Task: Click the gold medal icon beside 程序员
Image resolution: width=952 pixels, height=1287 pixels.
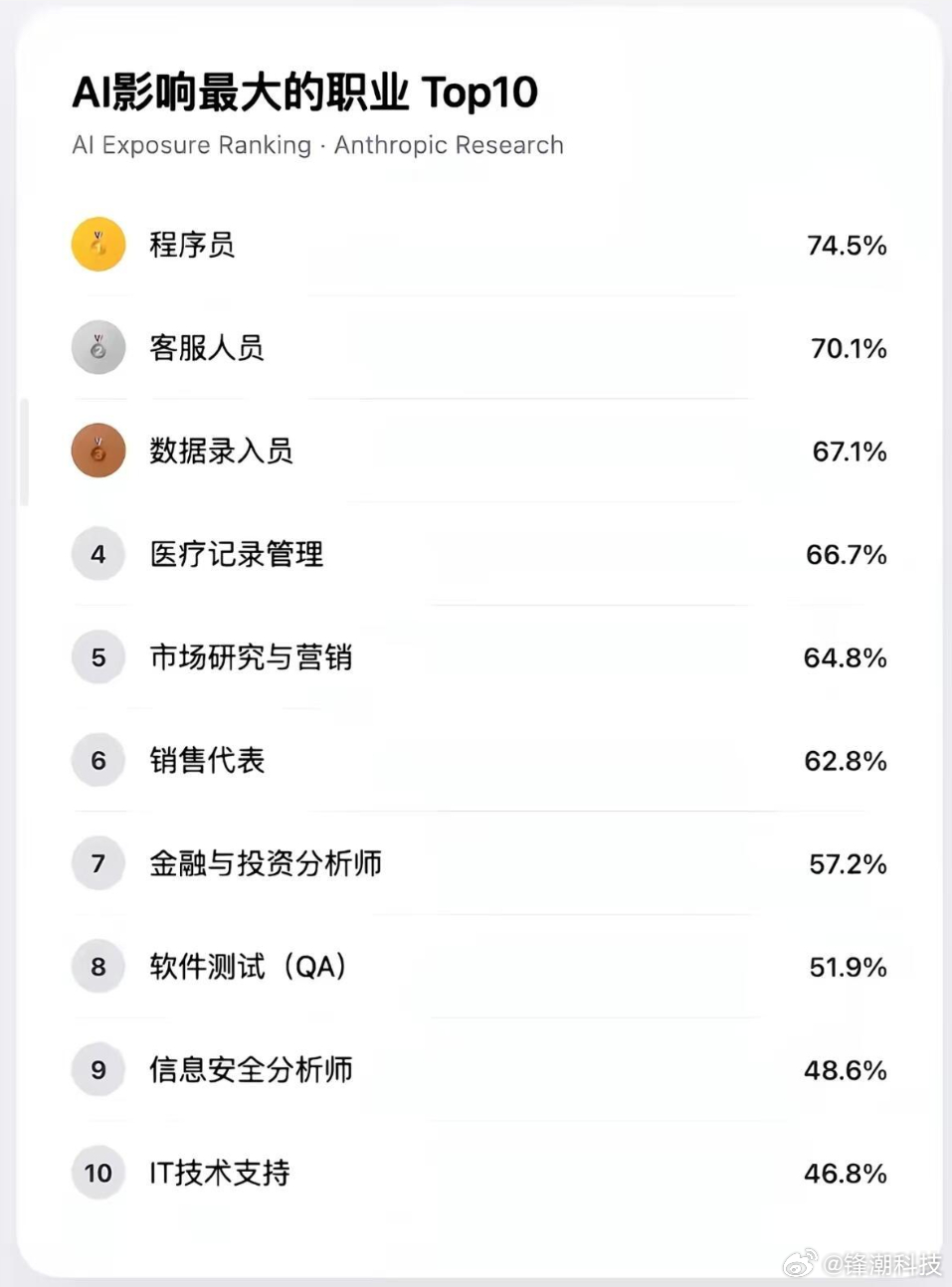Action: tap(98, 245)
